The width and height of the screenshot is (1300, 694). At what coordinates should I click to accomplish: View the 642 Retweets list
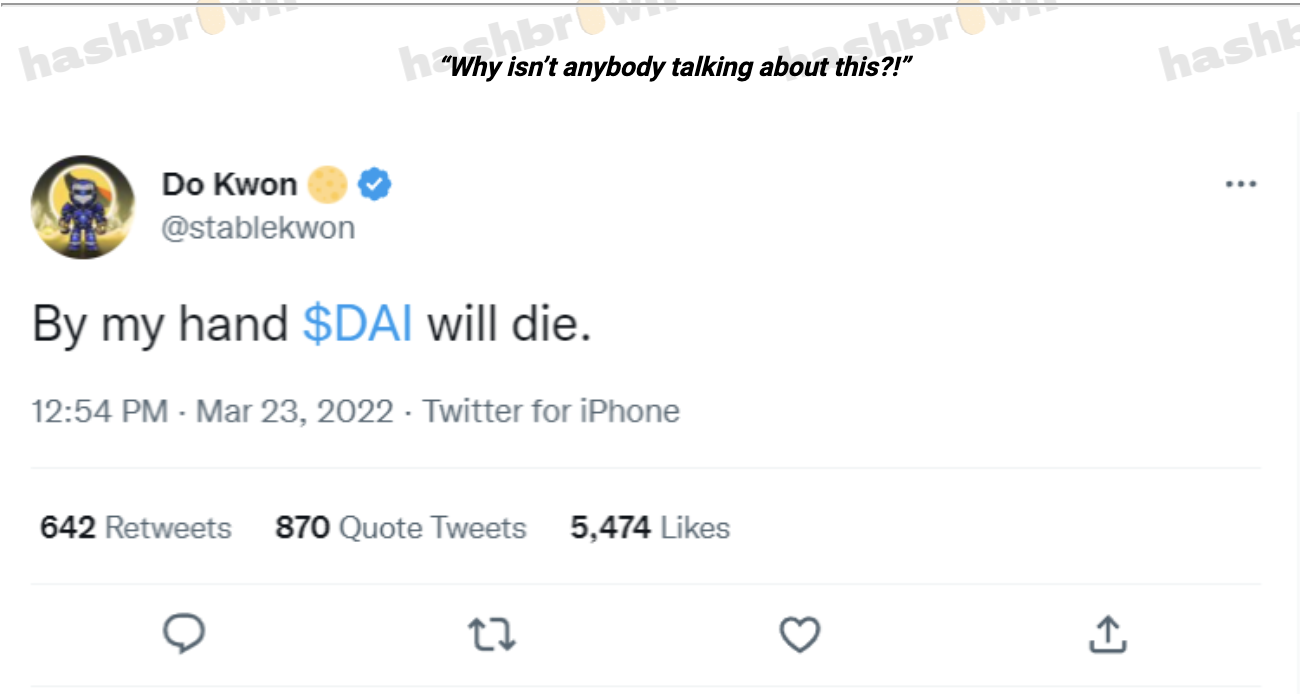(x=135, y=527)
